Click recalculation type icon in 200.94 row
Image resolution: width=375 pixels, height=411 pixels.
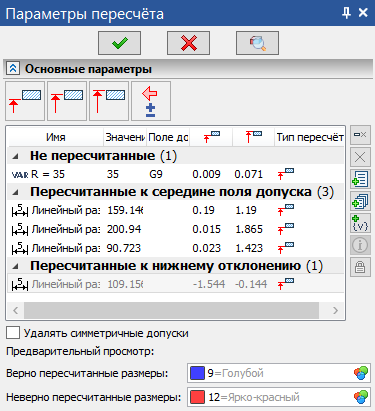(286, 229)
